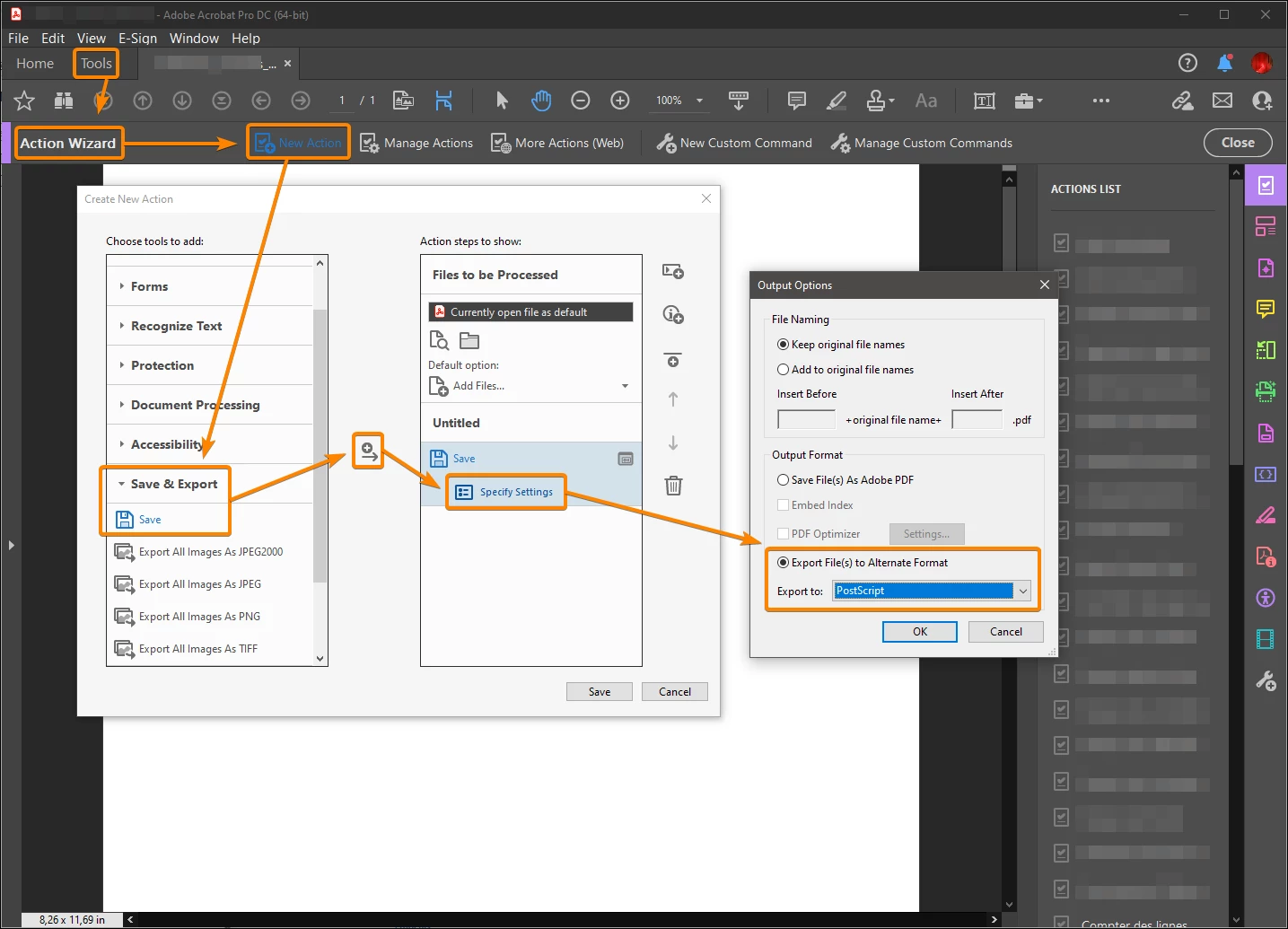Expand the Protection group
This screenshot has width=1288, height=929.
(x=122, y=365)
